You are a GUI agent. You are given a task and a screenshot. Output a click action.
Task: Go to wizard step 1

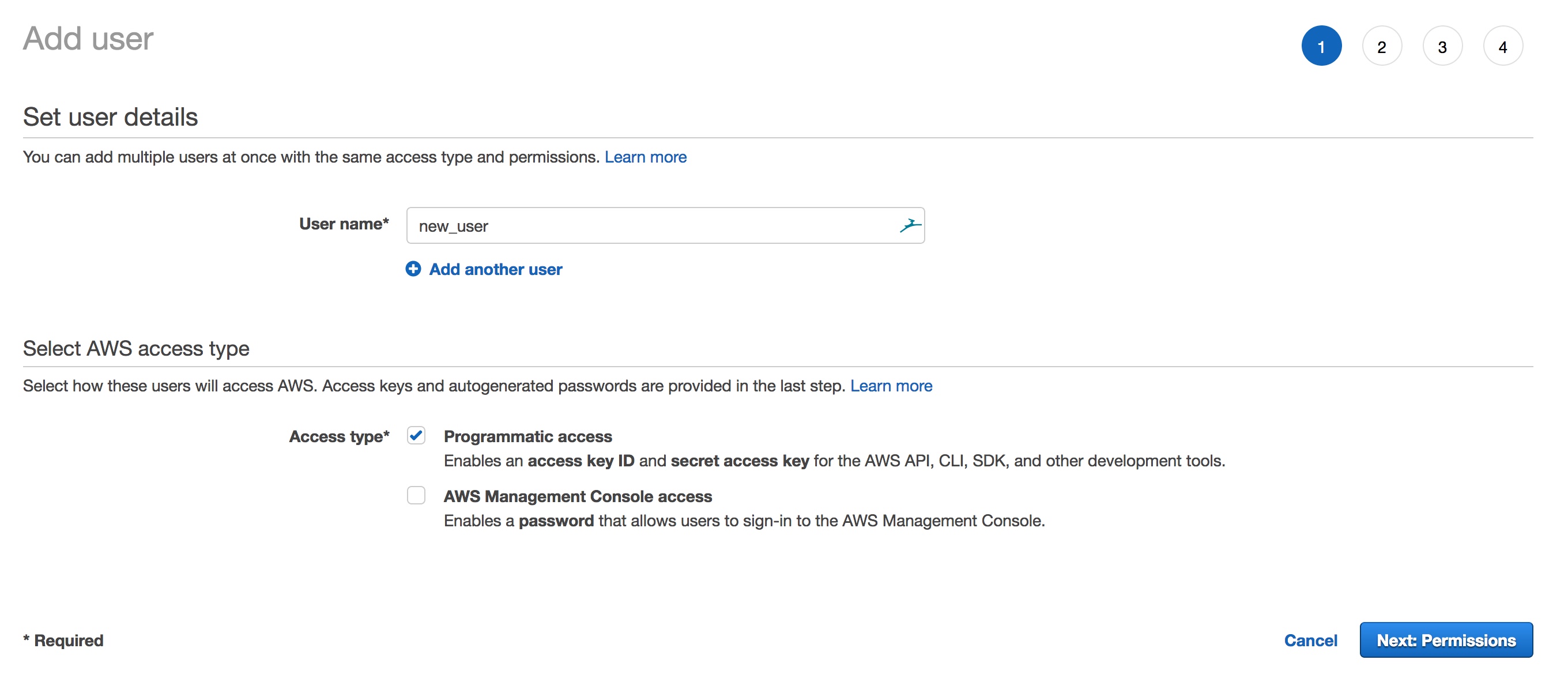(1321, 46)
